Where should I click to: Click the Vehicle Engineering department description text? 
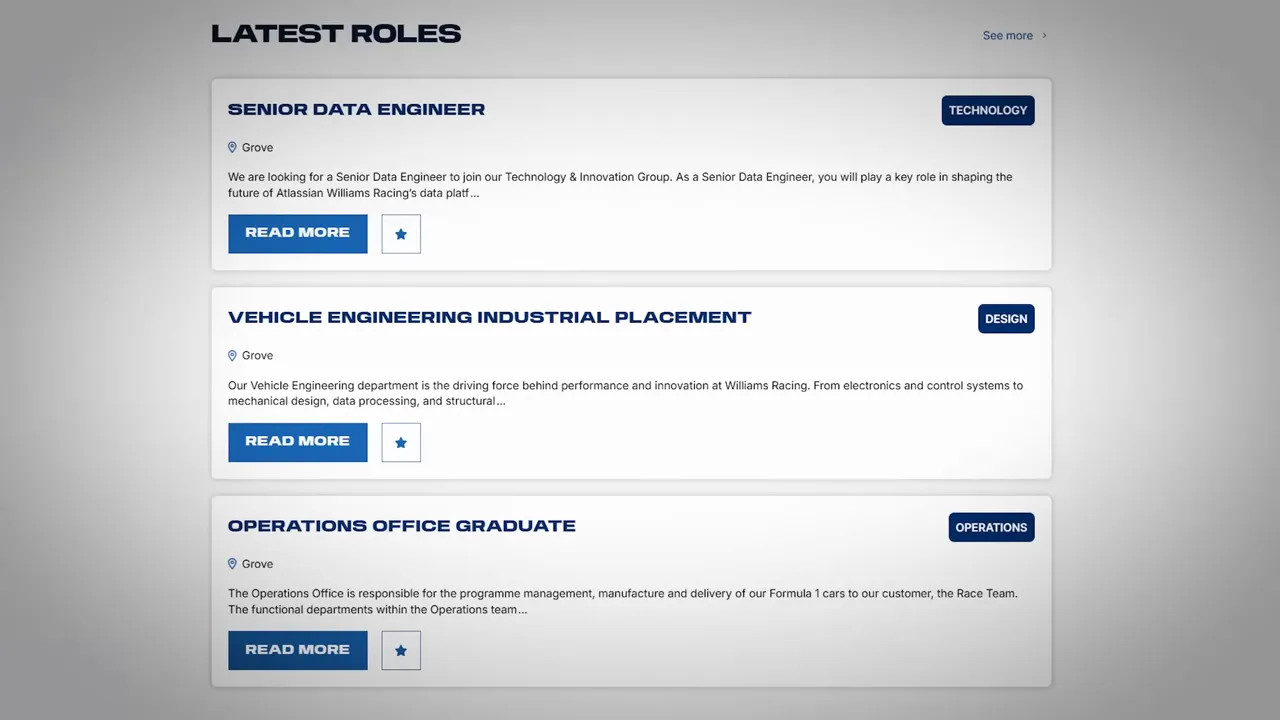tap(625, 393)
